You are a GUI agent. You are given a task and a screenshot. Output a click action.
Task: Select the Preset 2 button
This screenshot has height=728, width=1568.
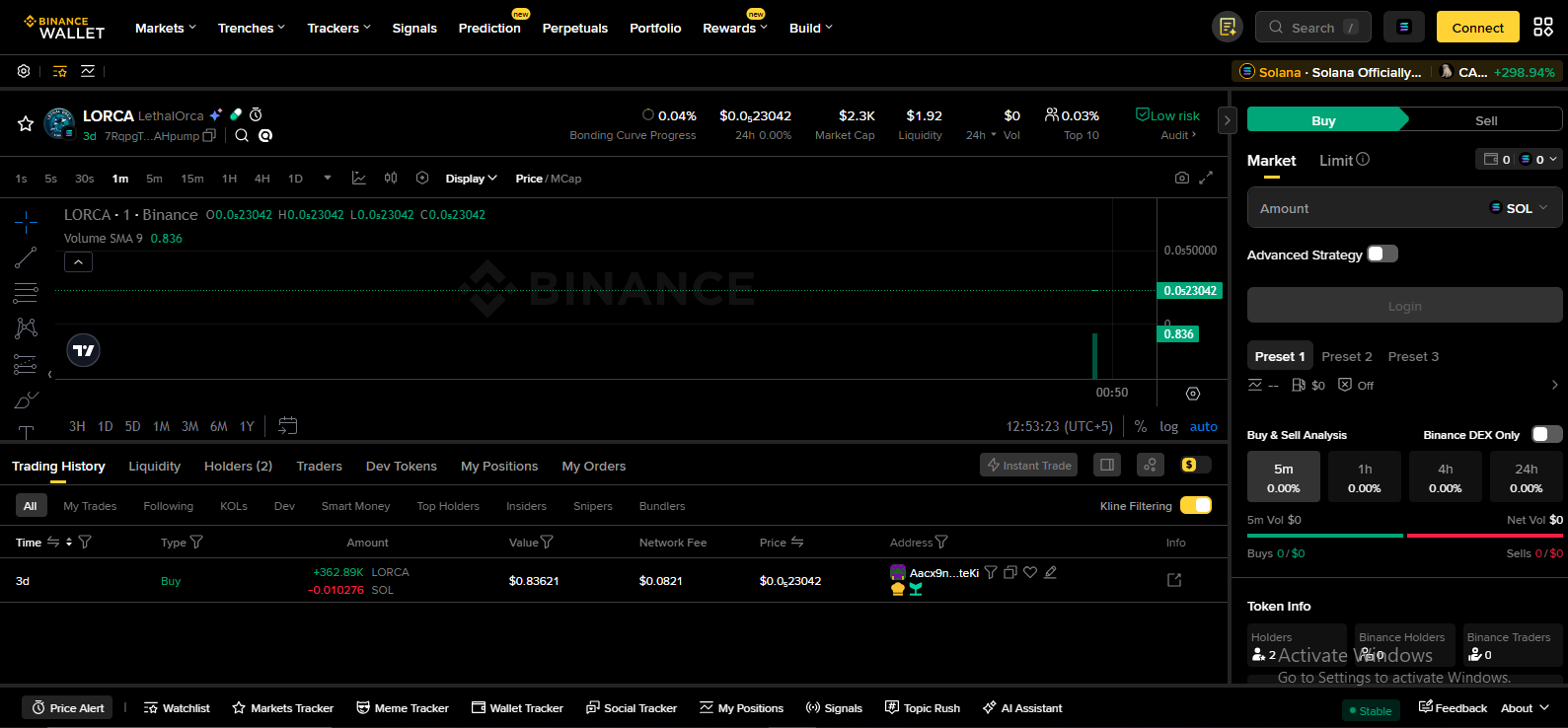click(x=1347, y=356)
